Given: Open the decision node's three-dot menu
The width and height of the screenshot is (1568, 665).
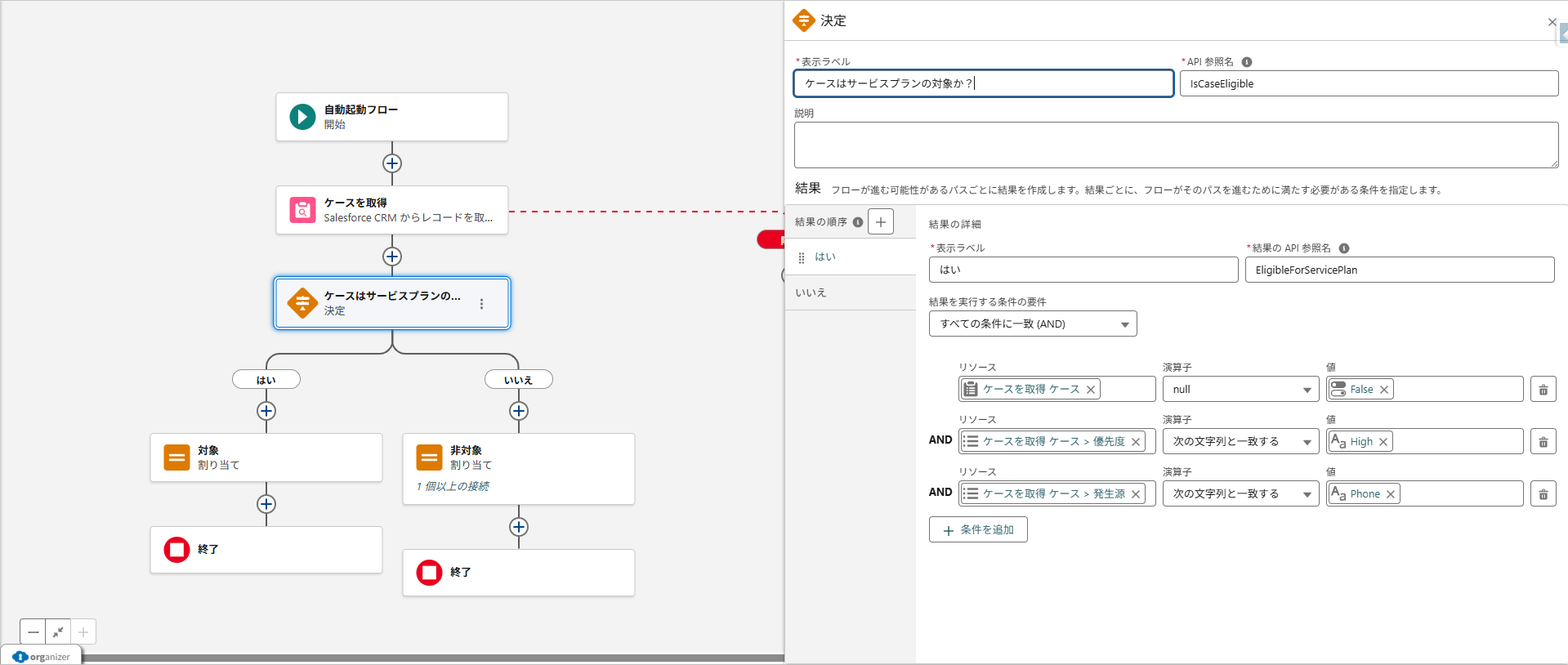Looking at the screenshot, I should (x=481, y=304).
